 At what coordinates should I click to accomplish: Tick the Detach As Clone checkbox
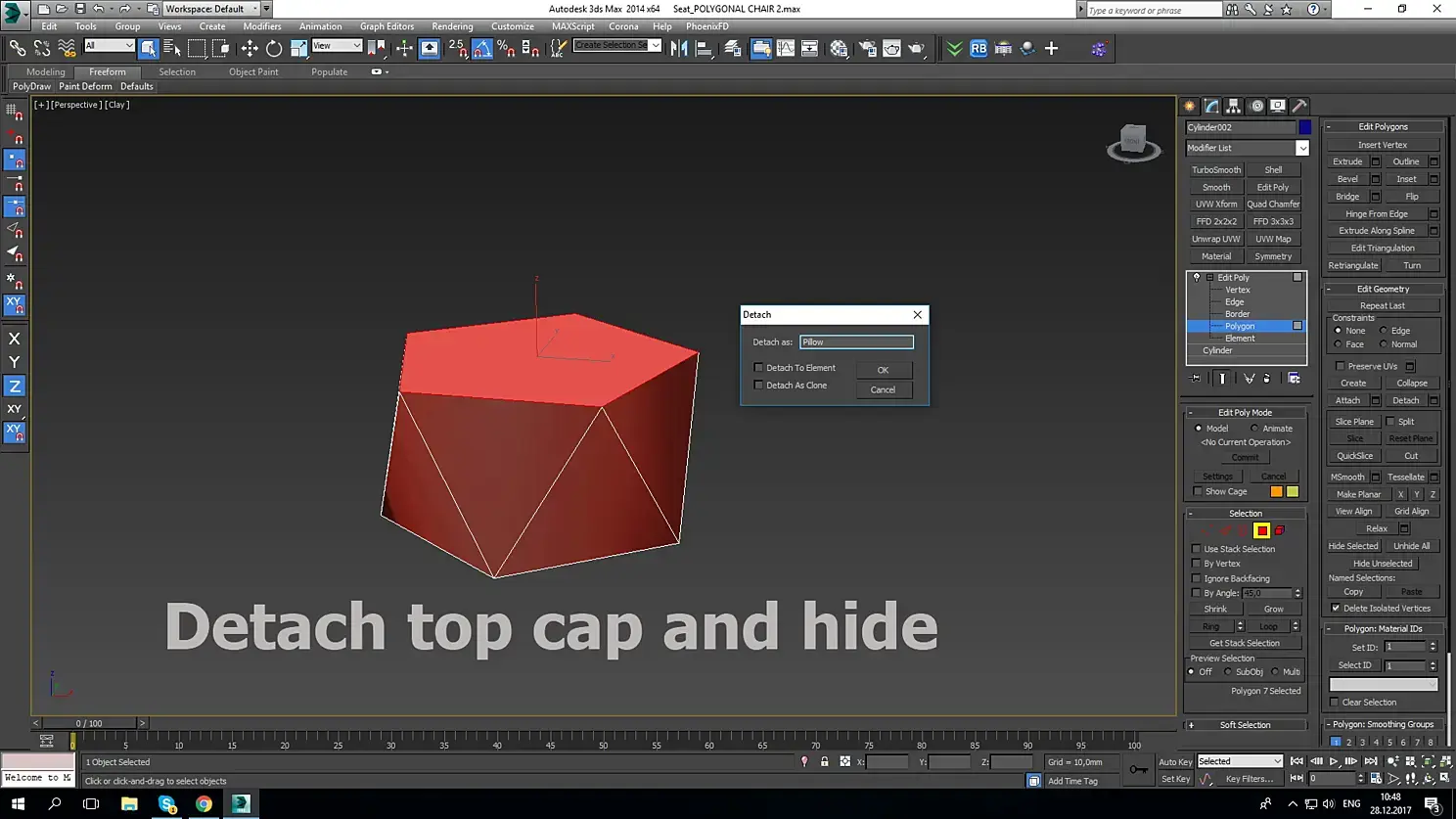(x=758, y=386)
